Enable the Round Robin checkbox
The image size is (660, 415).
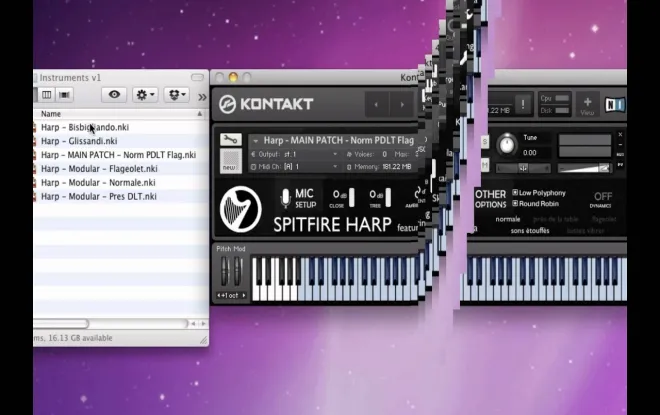click(x=515, y=203)
